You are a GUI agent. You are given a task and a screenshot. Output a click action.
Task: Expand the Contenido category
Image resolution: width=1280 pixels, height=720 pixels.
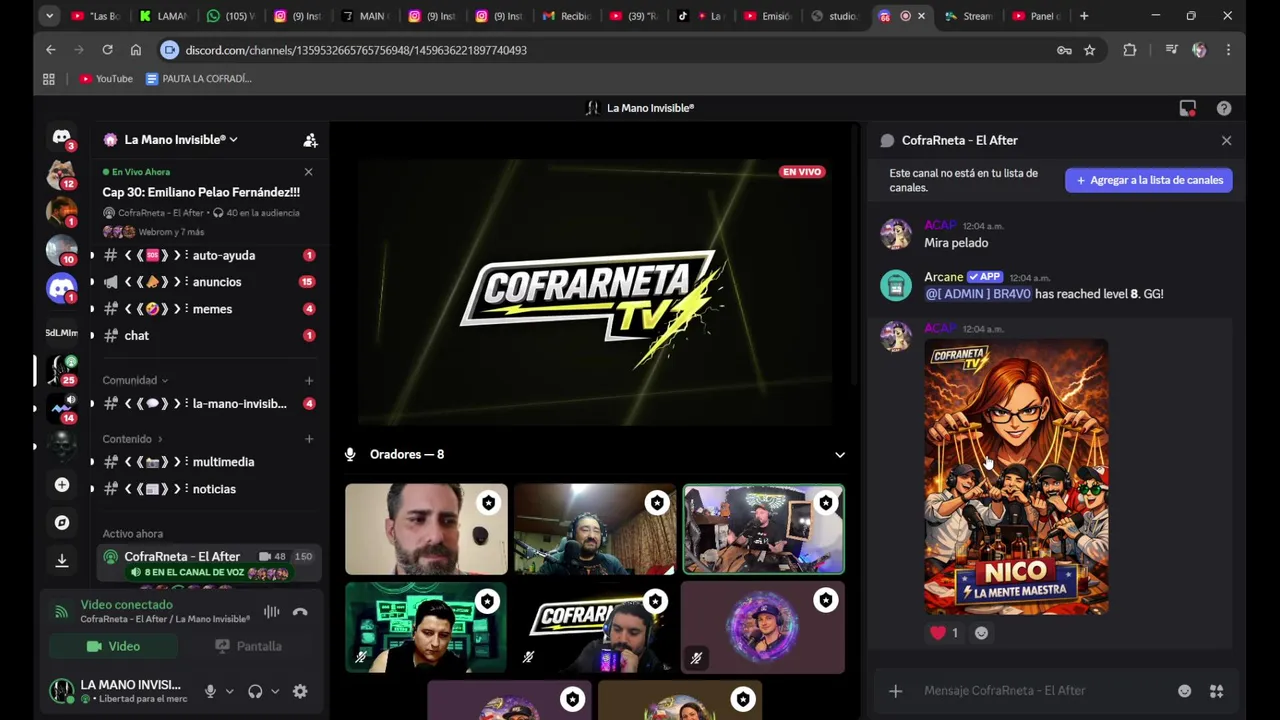coord(132,439)
